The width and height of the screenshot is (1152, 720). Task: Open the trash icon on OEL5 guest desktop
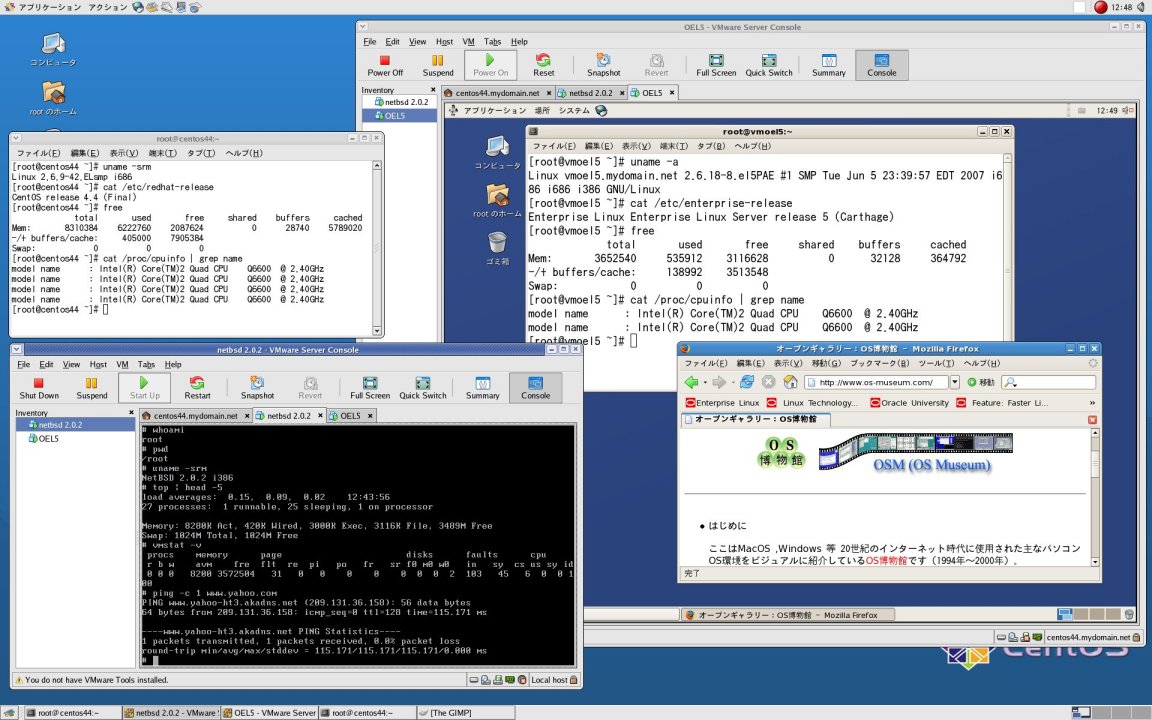pos(497,248)
